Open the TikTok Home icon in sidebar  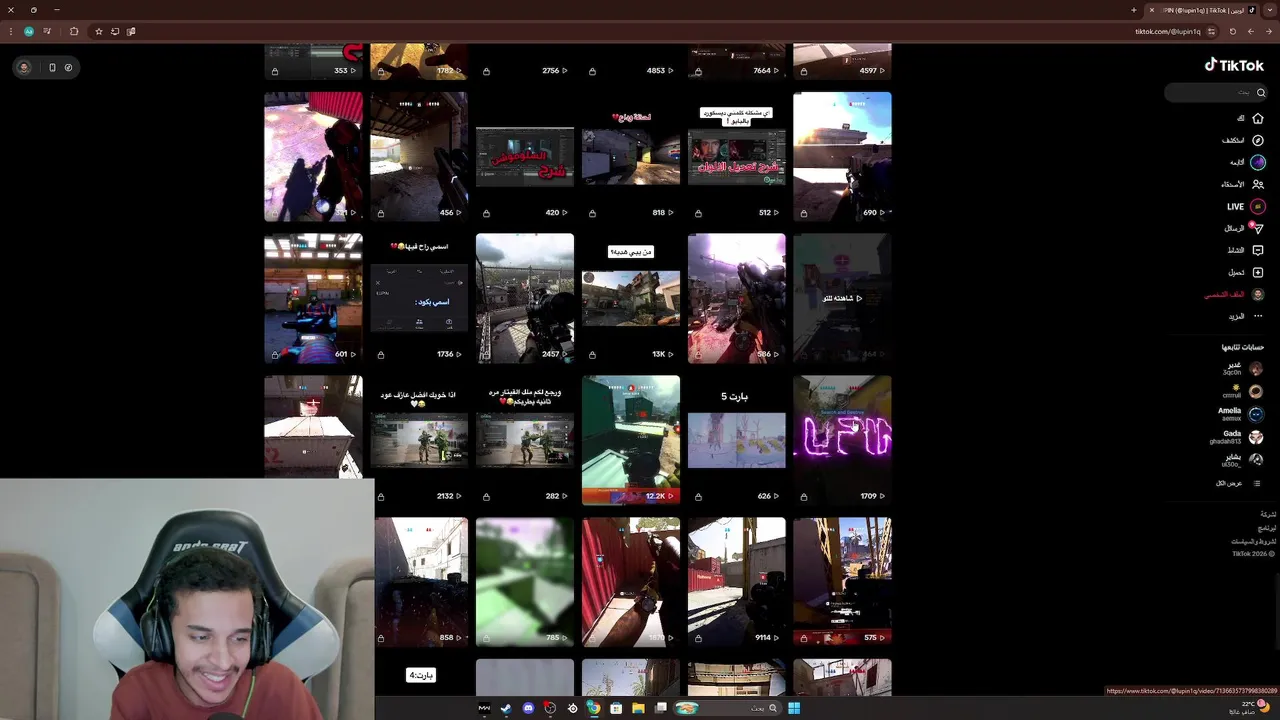click(1258, 118)
